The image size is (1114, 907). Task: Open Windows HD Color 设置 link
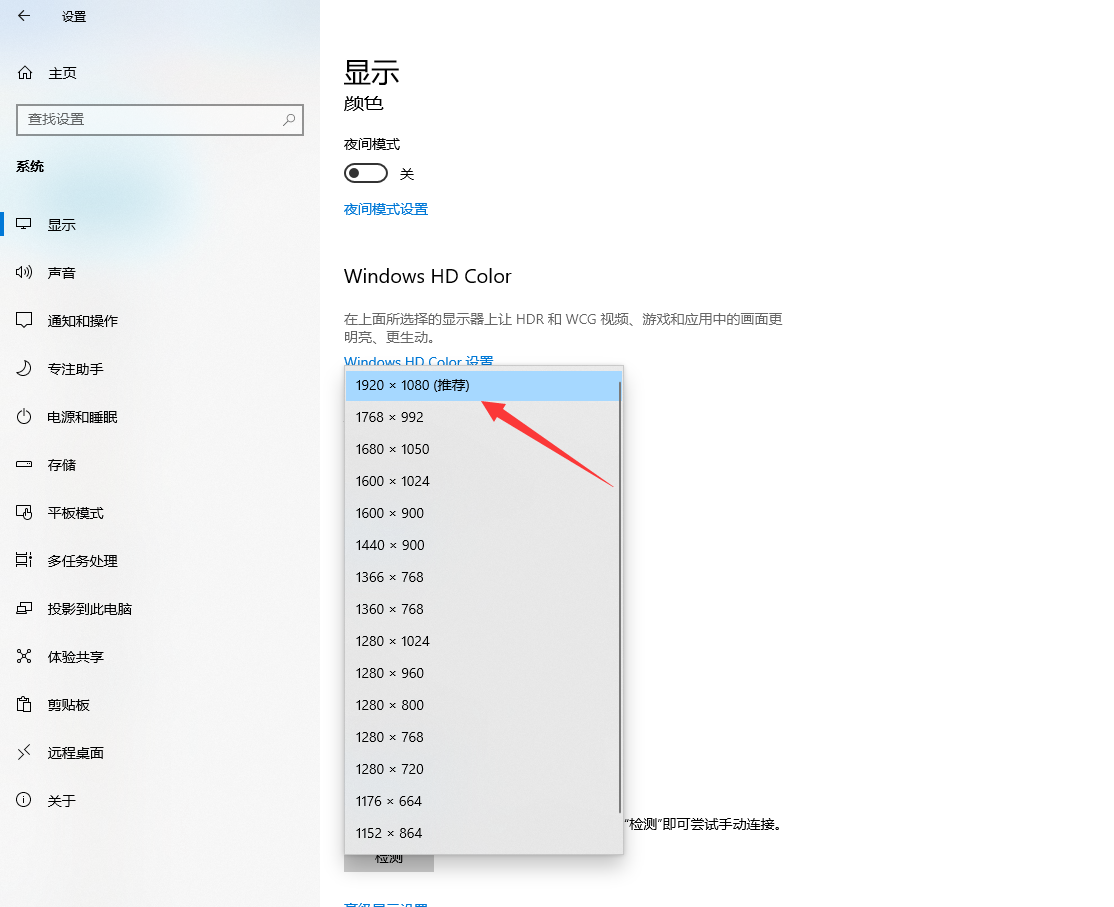[418, 361]
